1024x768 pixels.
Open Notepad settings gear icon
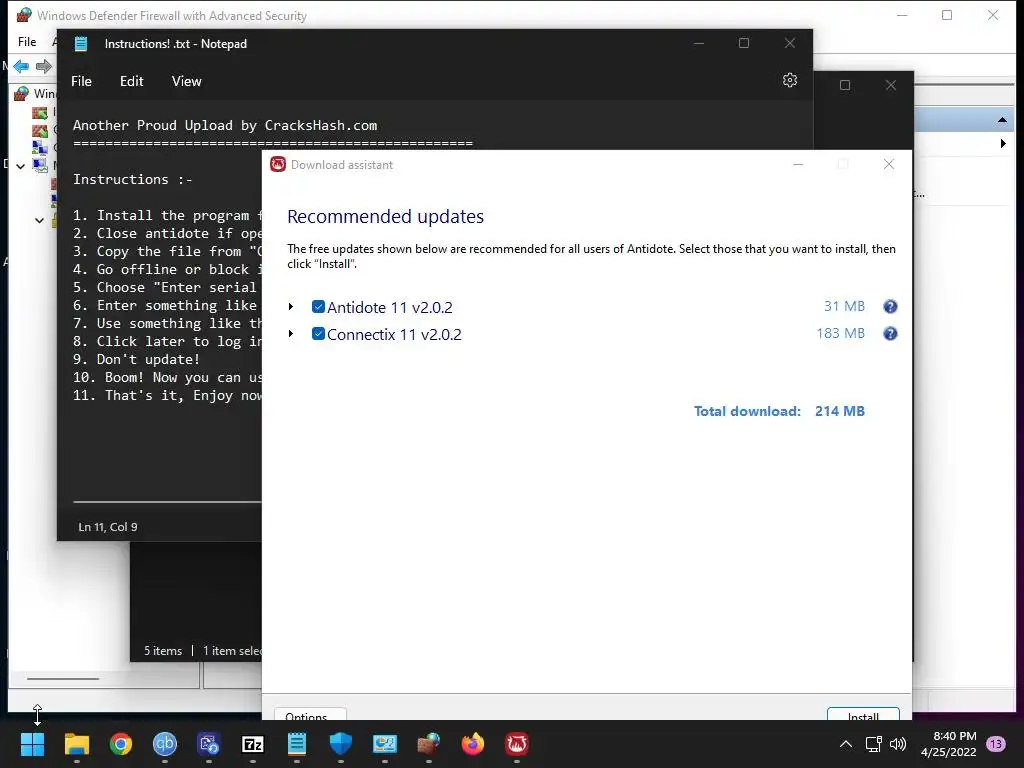790,80
